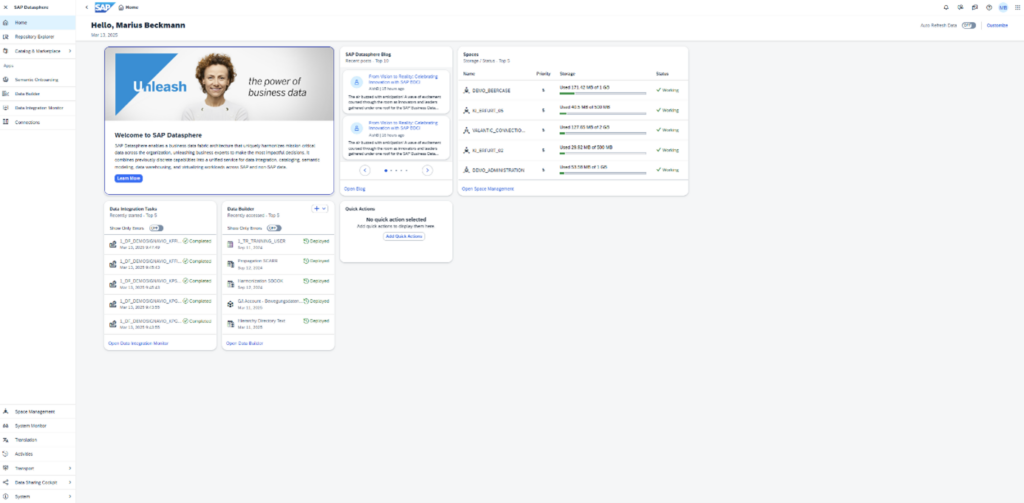Go to next blog post with right arrow
1024x503 pixels.
pos(427,171)
